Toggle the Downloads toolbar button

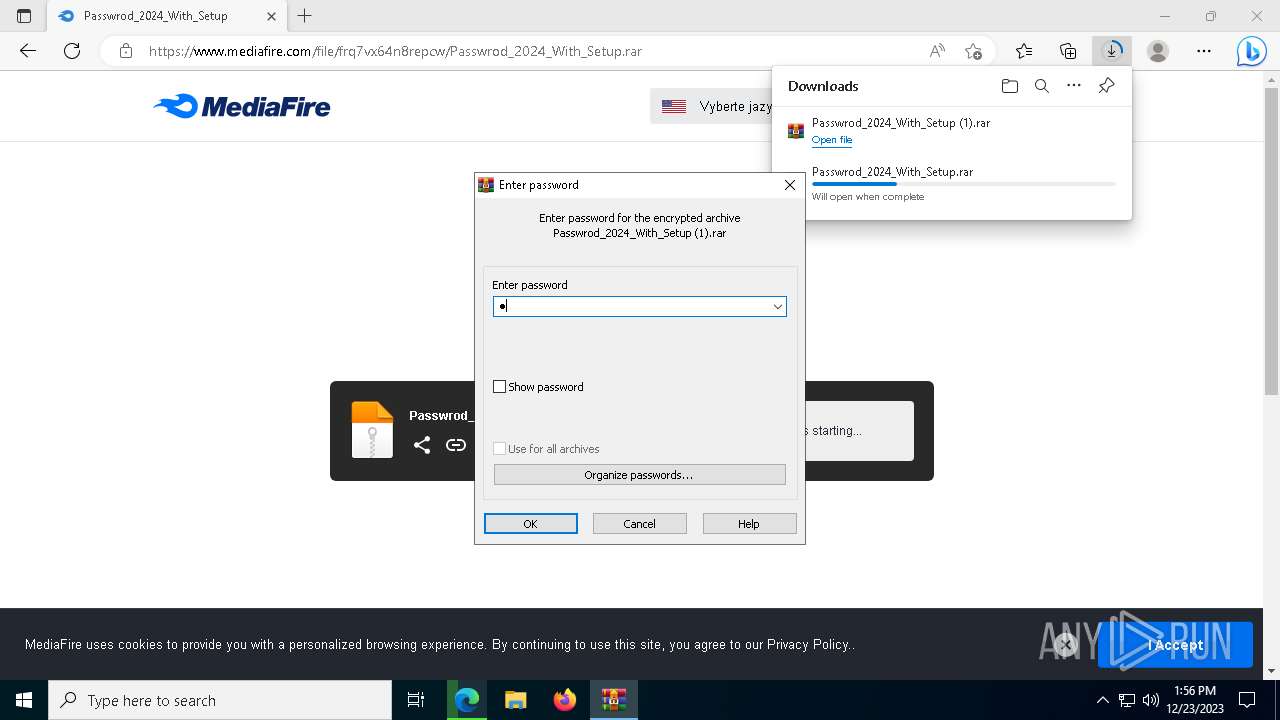[x=1112, y=51]
